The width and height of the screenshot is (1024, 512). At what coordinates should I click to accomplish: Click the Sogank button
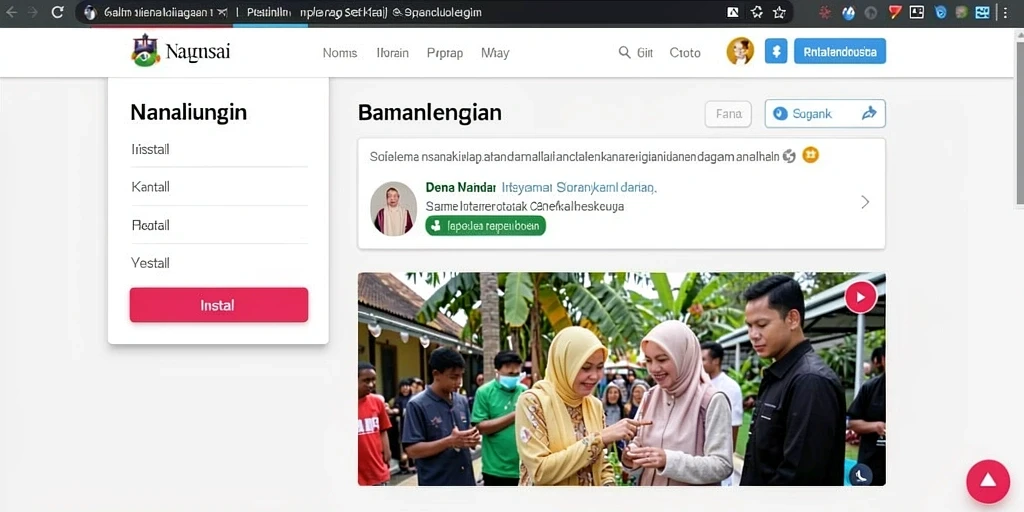[825, 114]
